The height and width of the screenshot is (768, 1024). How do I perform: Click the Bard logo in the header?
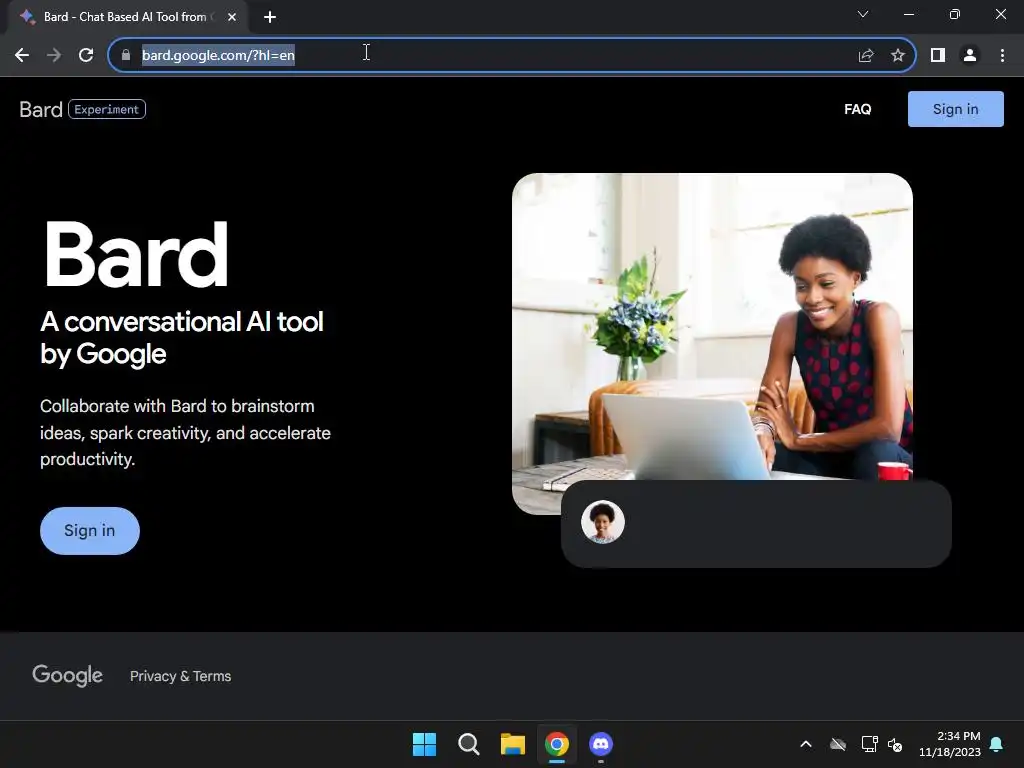pyautogui.click(x=40, y=109)
